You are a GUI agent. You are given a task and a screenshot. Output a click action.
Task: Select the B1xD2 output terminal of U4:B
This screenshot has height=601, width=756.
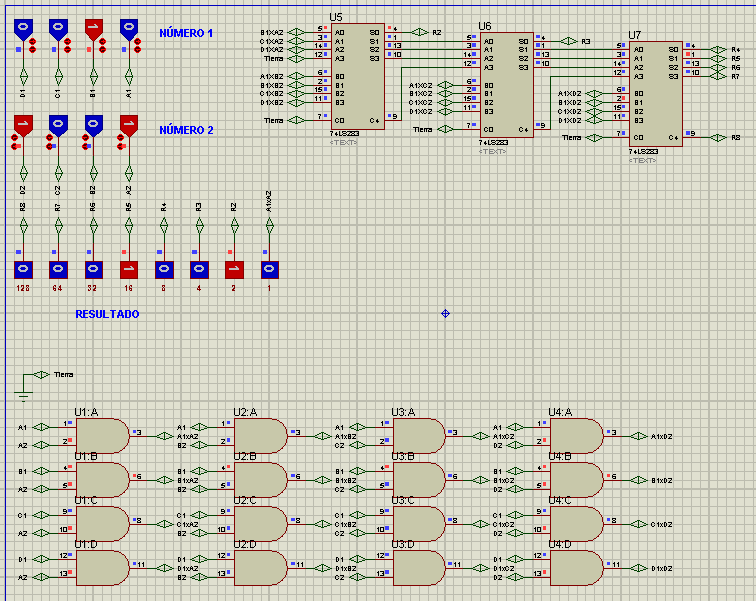pyautogui.click(x=639, y=480)
